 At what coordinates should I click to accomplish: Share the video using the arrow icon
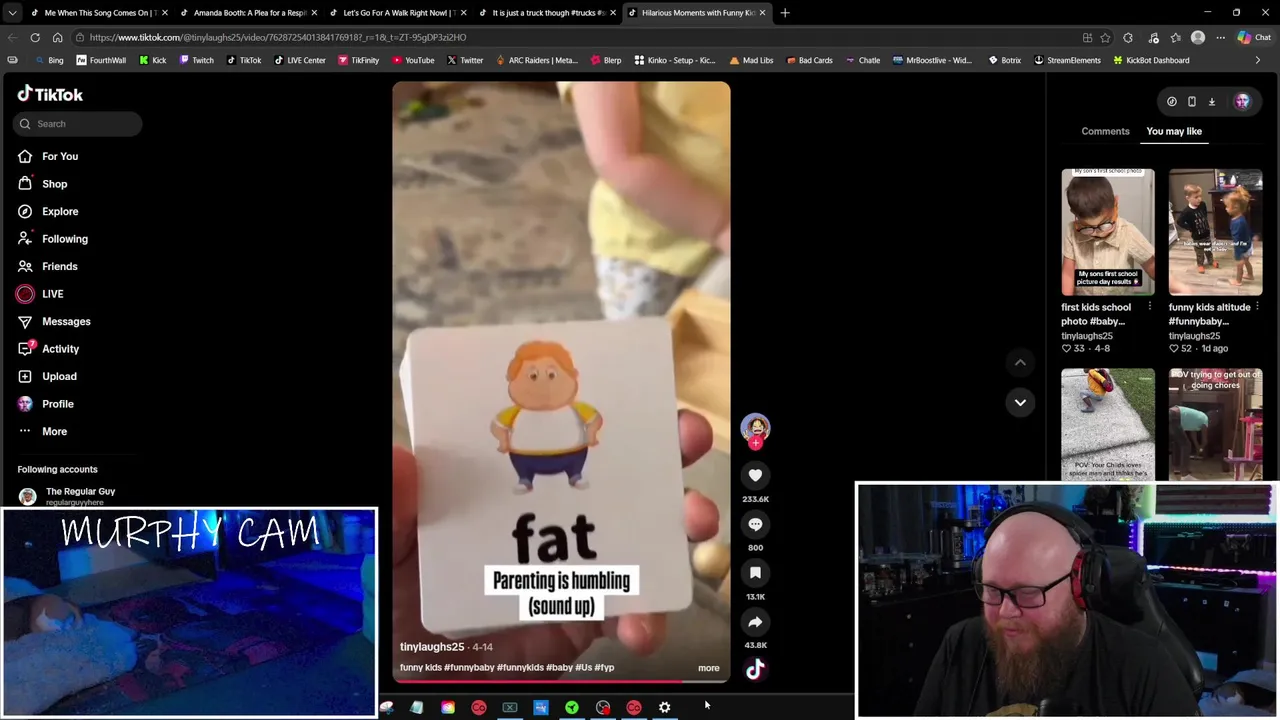click(x=755, y=622)
